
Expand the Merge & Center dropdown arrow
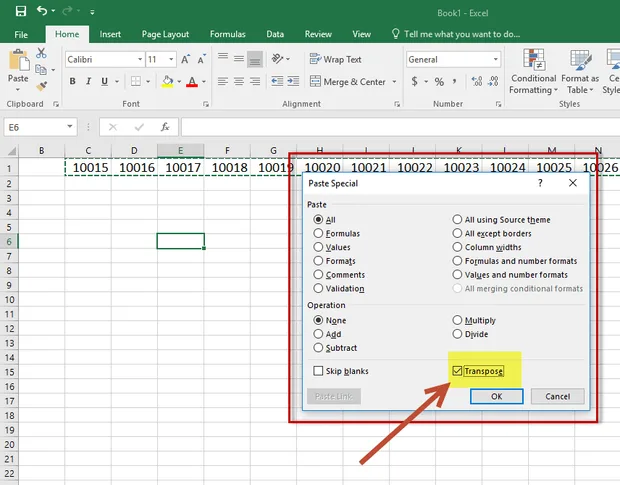[394, 82]
